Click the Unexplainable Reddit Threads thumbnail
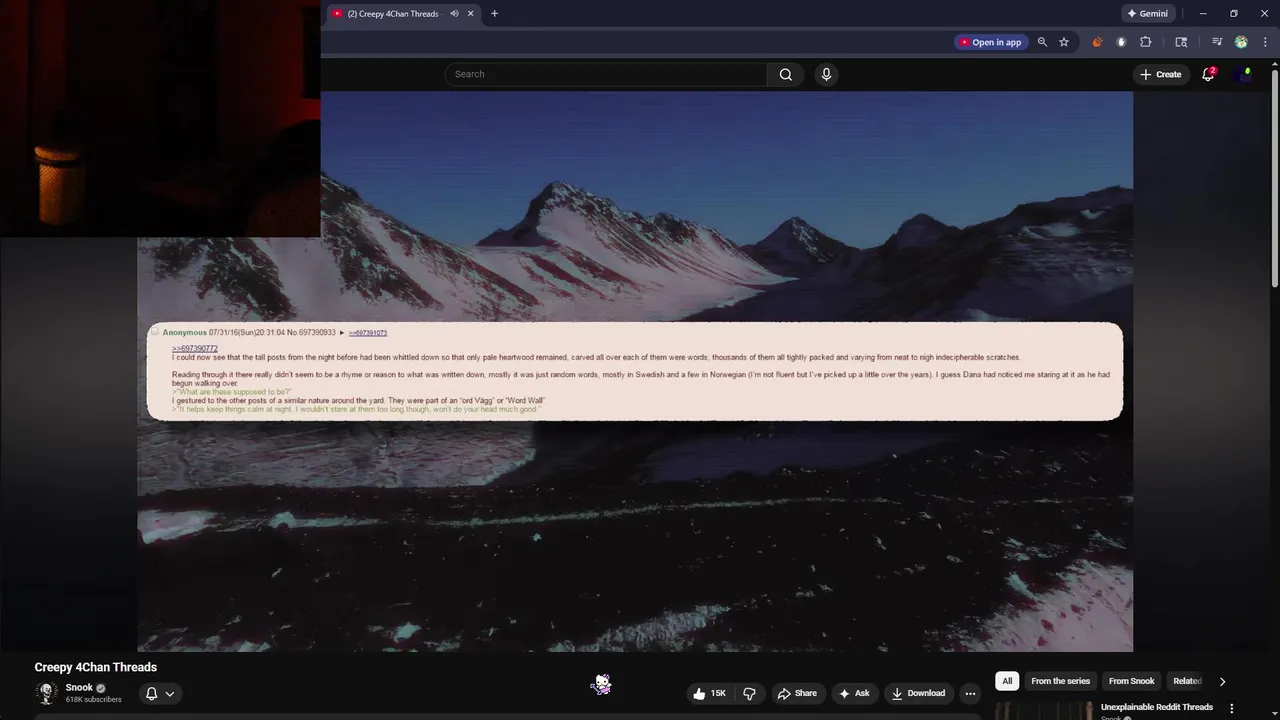This screenshot has width=1280, height=720. click(1043, 711)
